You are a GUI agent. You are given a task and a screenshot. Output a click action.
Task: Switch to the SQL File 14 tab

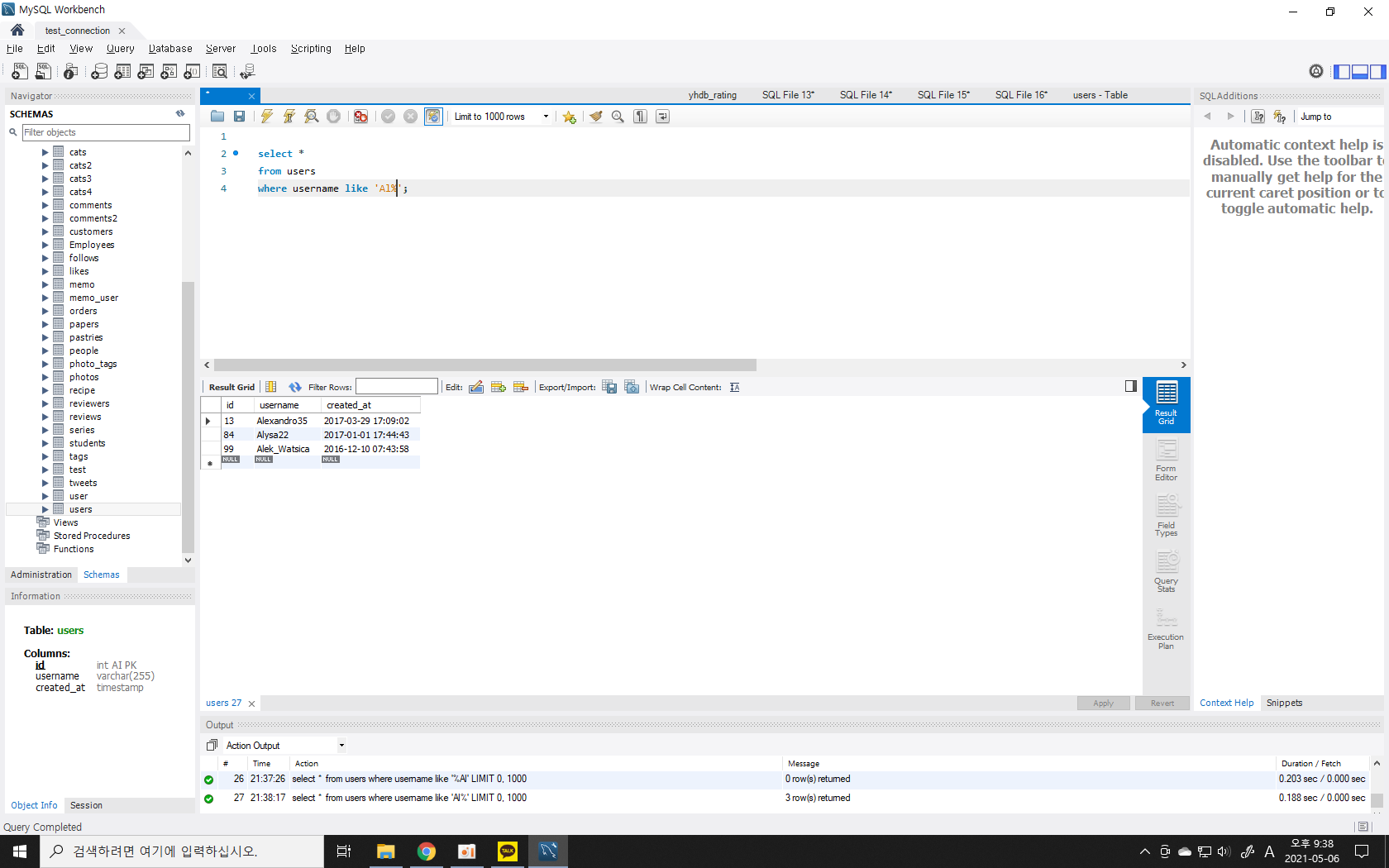(866, 95)
